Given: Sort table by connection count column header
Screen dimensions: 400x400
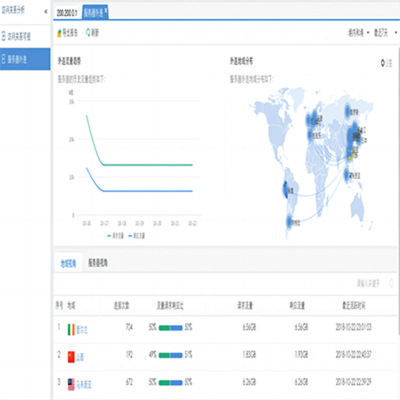Looking at the screenshot, I should pos(121,305).
